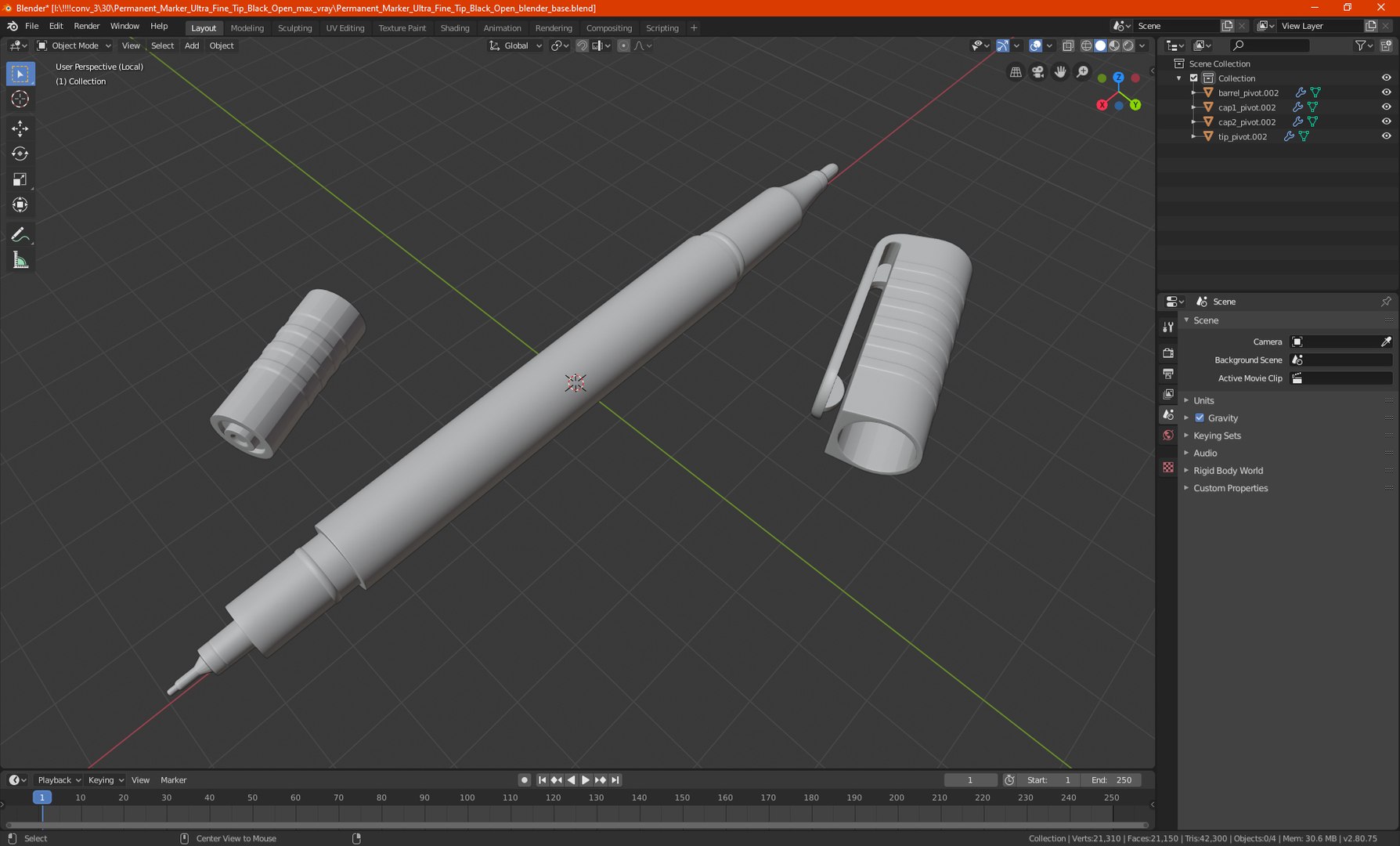Screen dimensions: 1400x846
Task: Toggle X-ray display mode
Action: [1068, 45]
